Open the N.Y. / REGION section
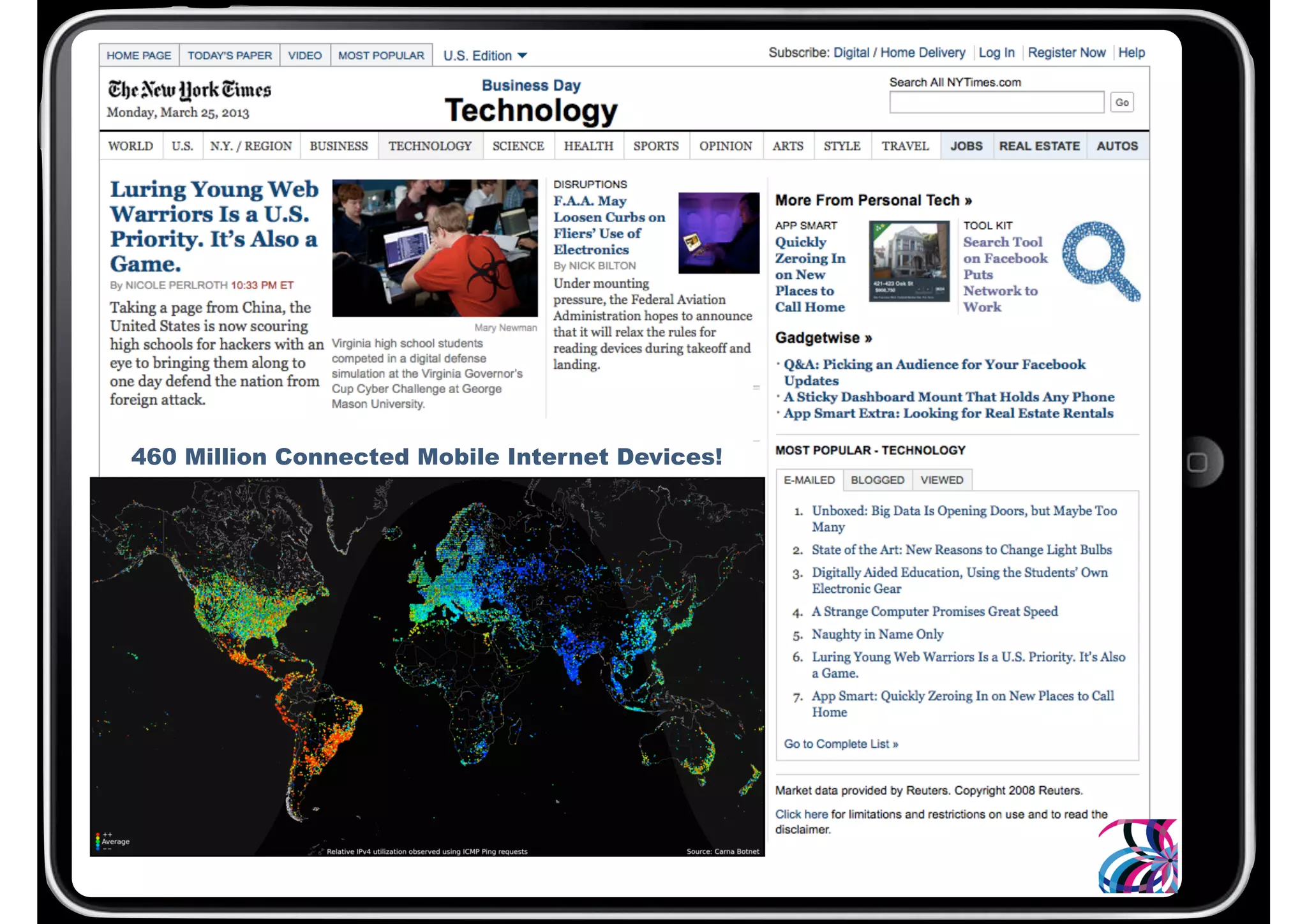The width and height of the screenshot is (1307, 924). [251, 146]
